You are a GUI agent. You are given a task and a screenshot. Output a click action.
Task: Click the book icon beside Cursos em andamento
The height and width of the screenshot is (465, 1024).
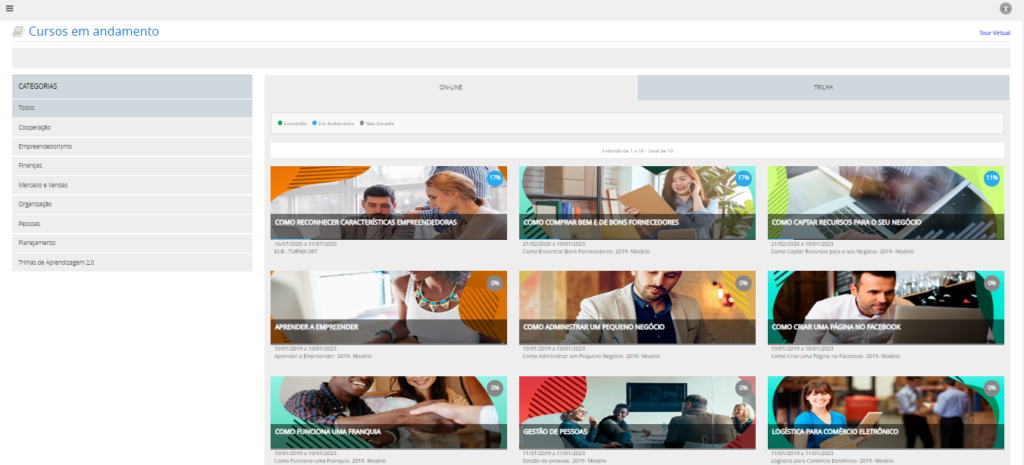tap(18, 32)
